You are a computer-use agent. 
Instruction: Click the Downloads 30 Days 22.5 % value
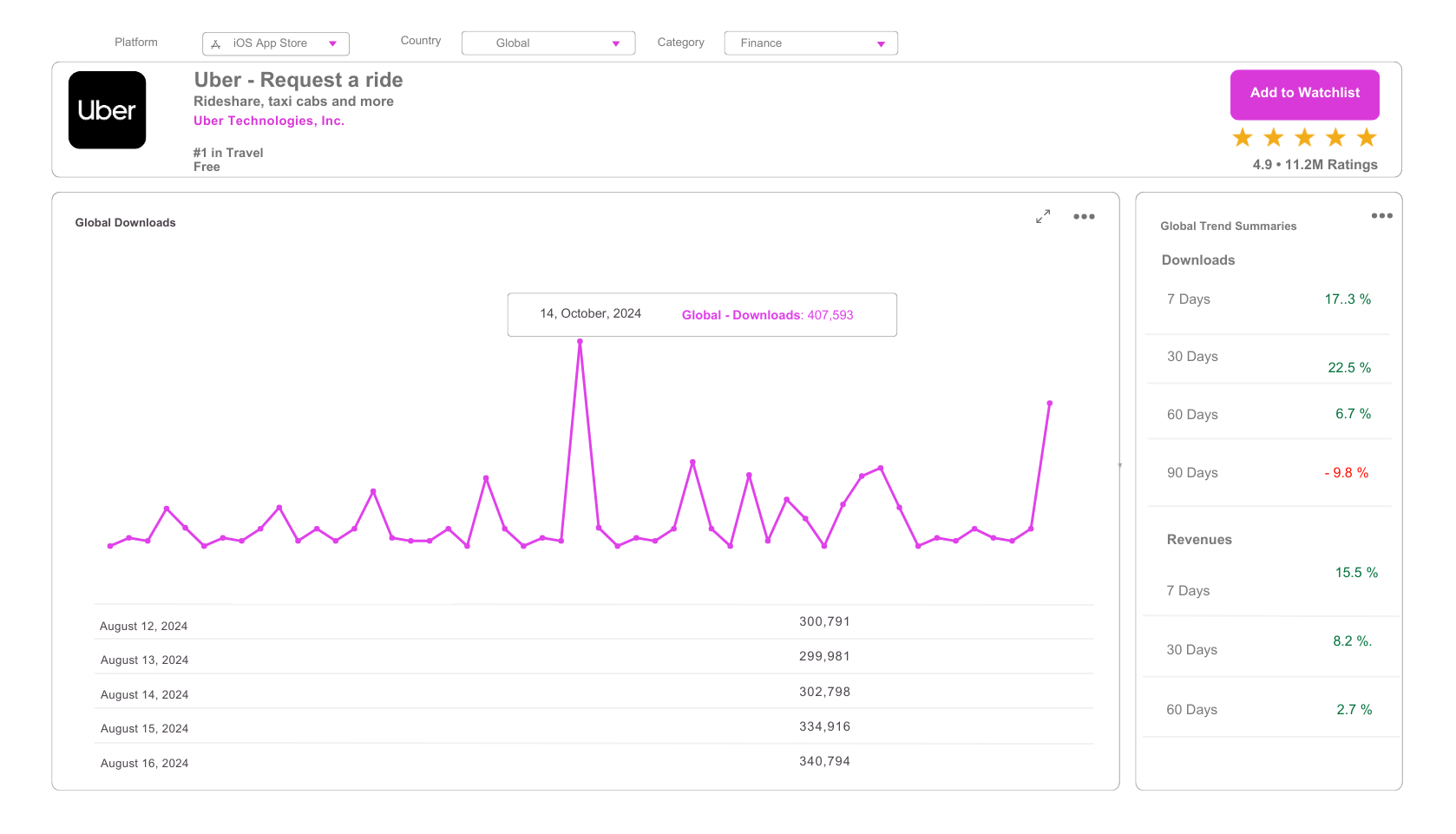pyautogui.click(x=1349, y=368)
